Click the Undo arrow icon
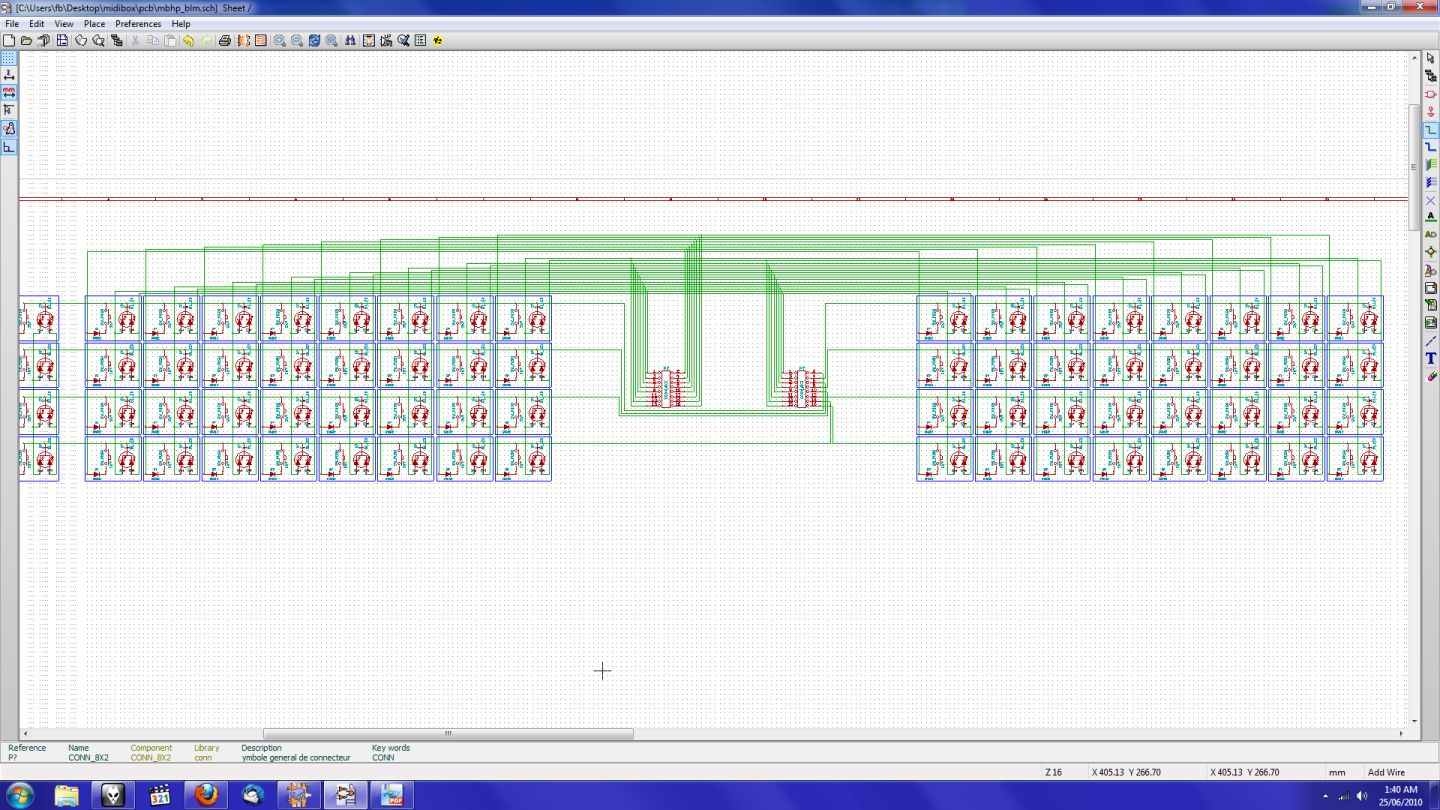This screenshot has height=810, width=1440. [188, 41]
